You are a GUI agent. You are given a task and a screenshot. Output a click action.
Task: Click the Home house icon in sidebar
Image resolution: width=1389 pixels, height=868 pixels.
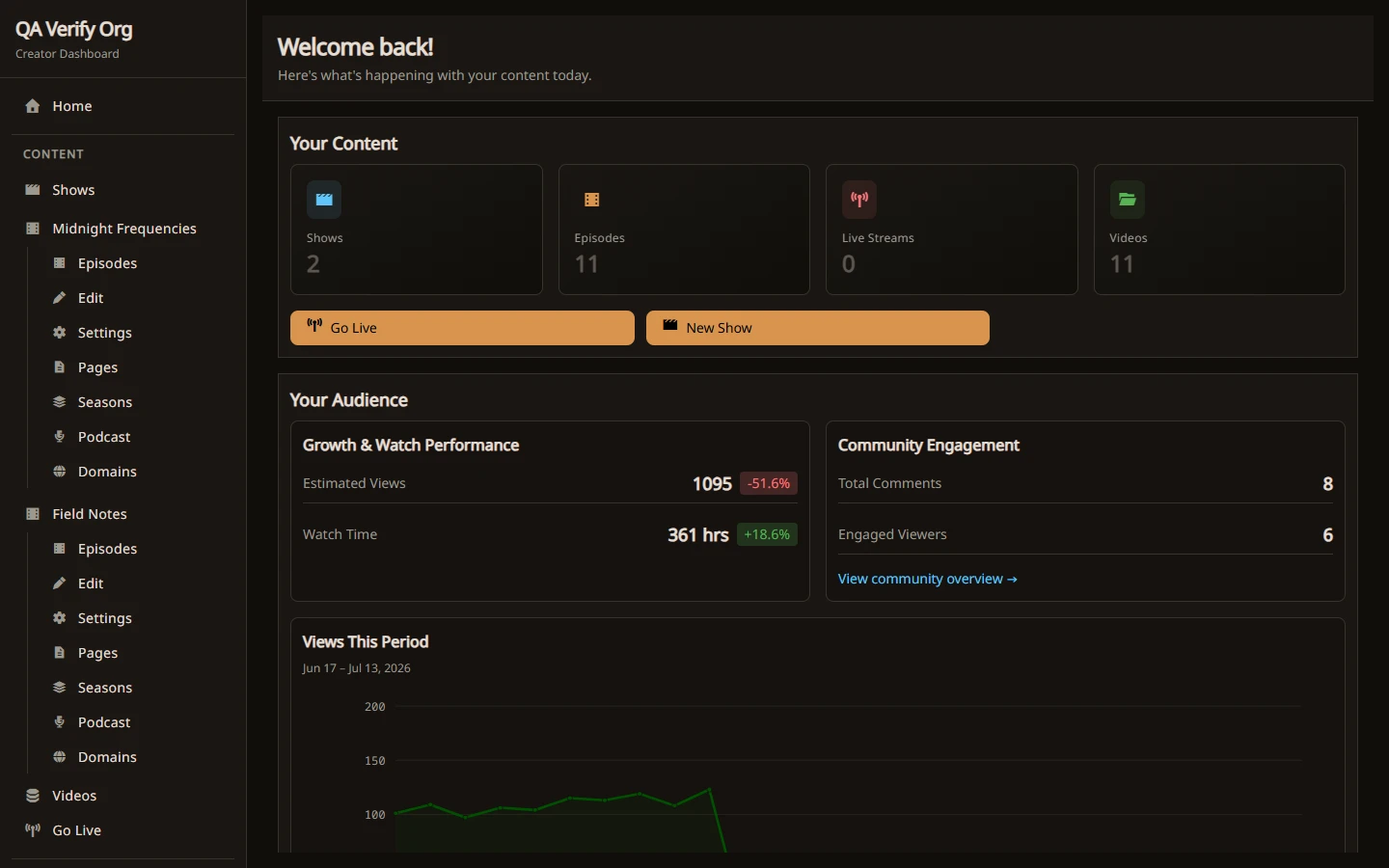(33, 106)
